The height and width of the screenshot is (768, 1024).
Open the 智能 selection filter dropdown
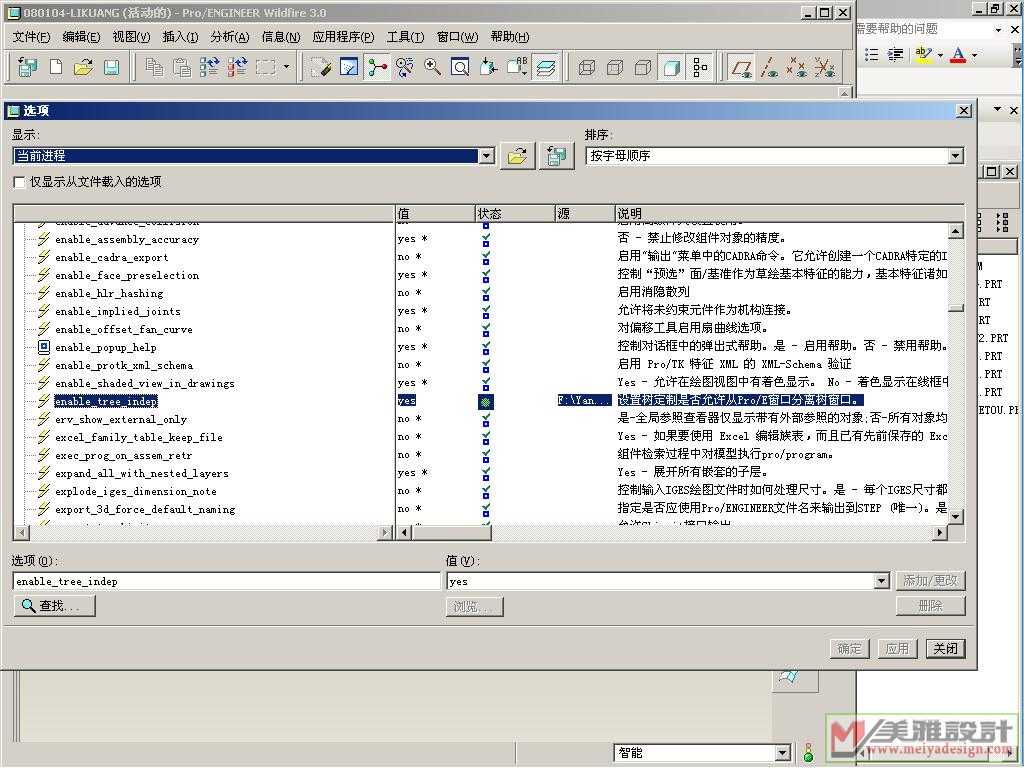pyautogui.click(x=783, y=753)
